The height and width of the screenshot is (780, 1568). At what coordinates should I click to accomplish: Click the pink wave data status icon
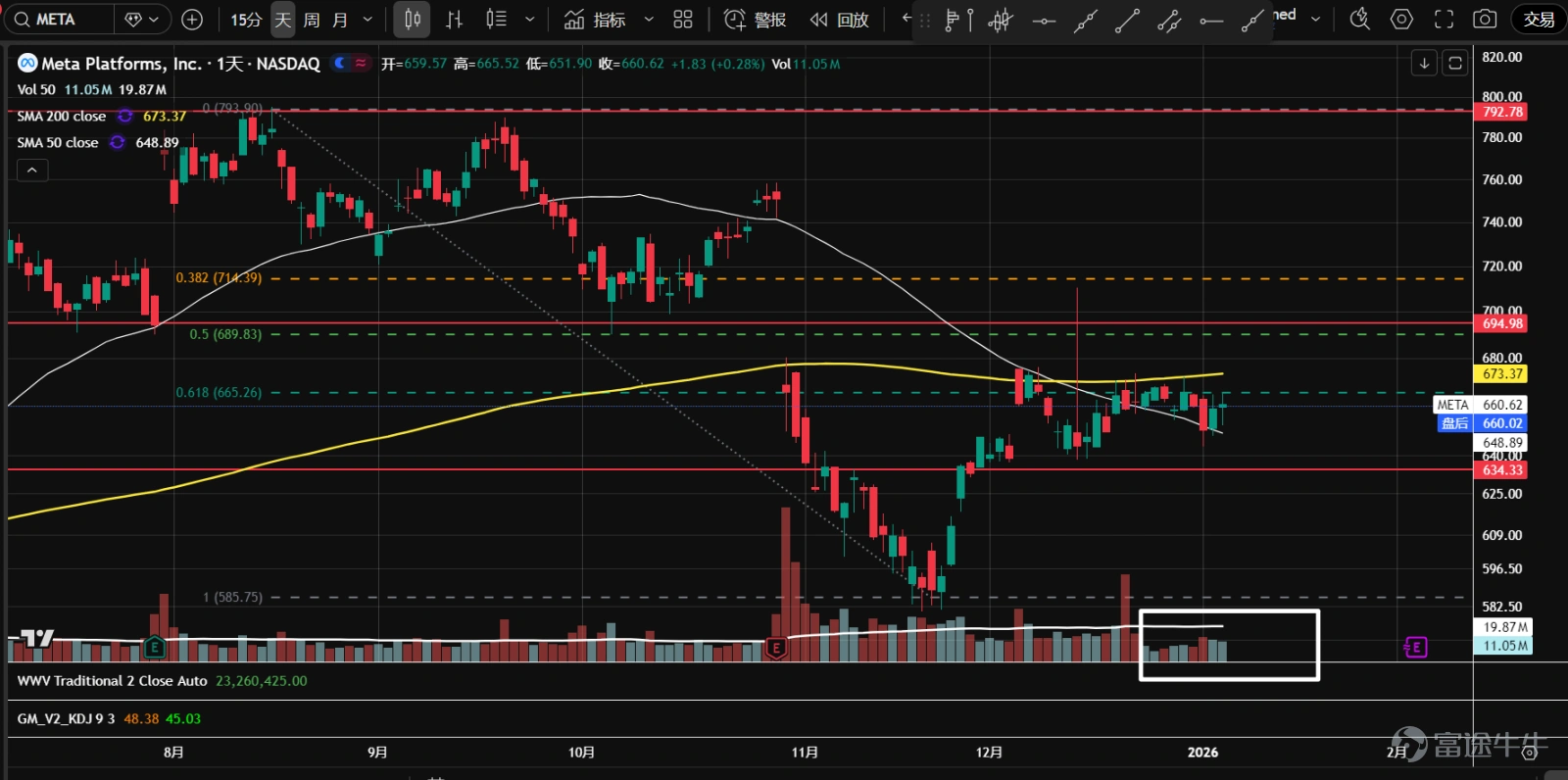(361, 63)
